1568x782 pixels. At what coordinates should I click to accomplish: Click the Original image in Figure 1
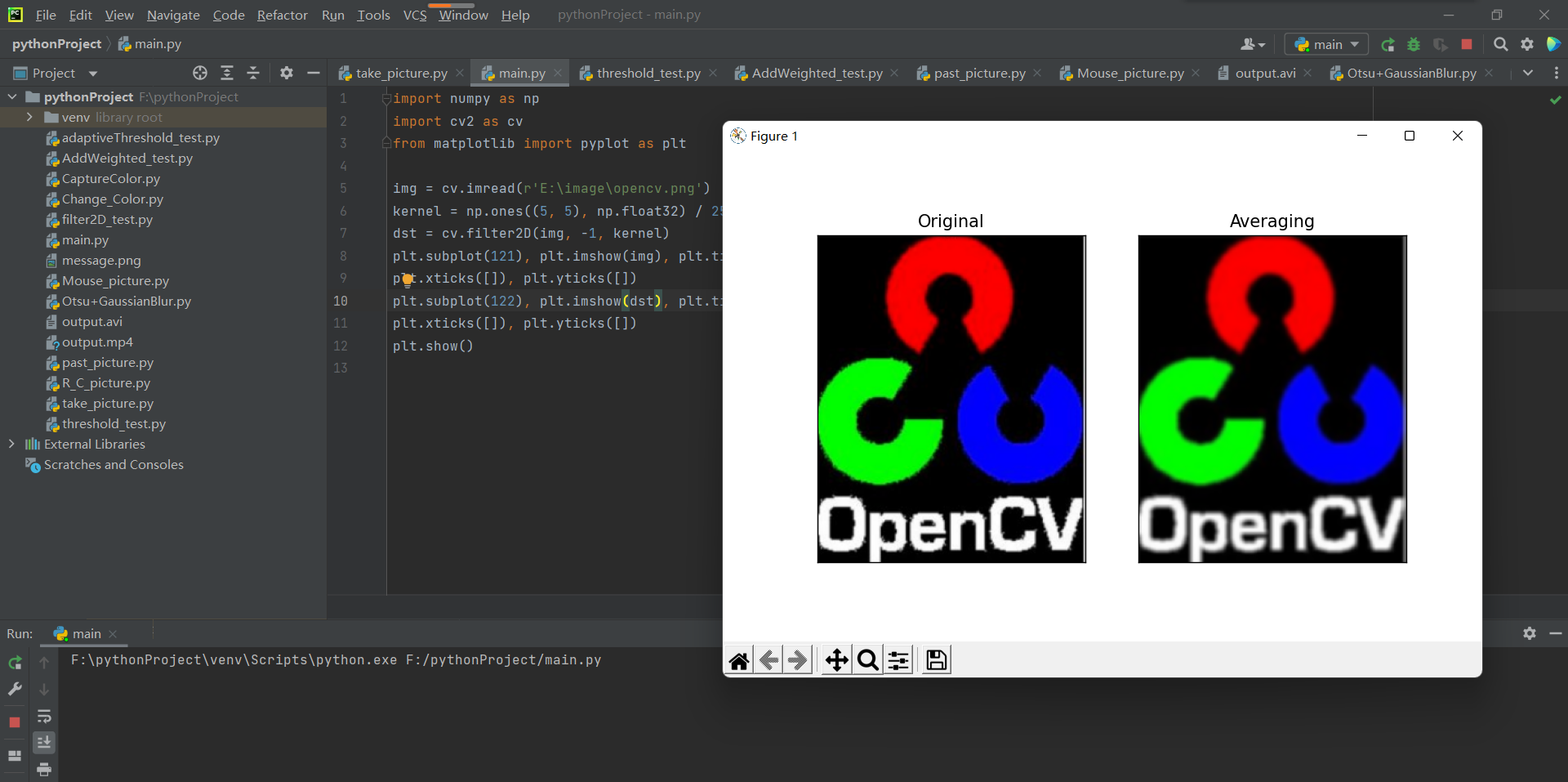click(x=951, y=399)
